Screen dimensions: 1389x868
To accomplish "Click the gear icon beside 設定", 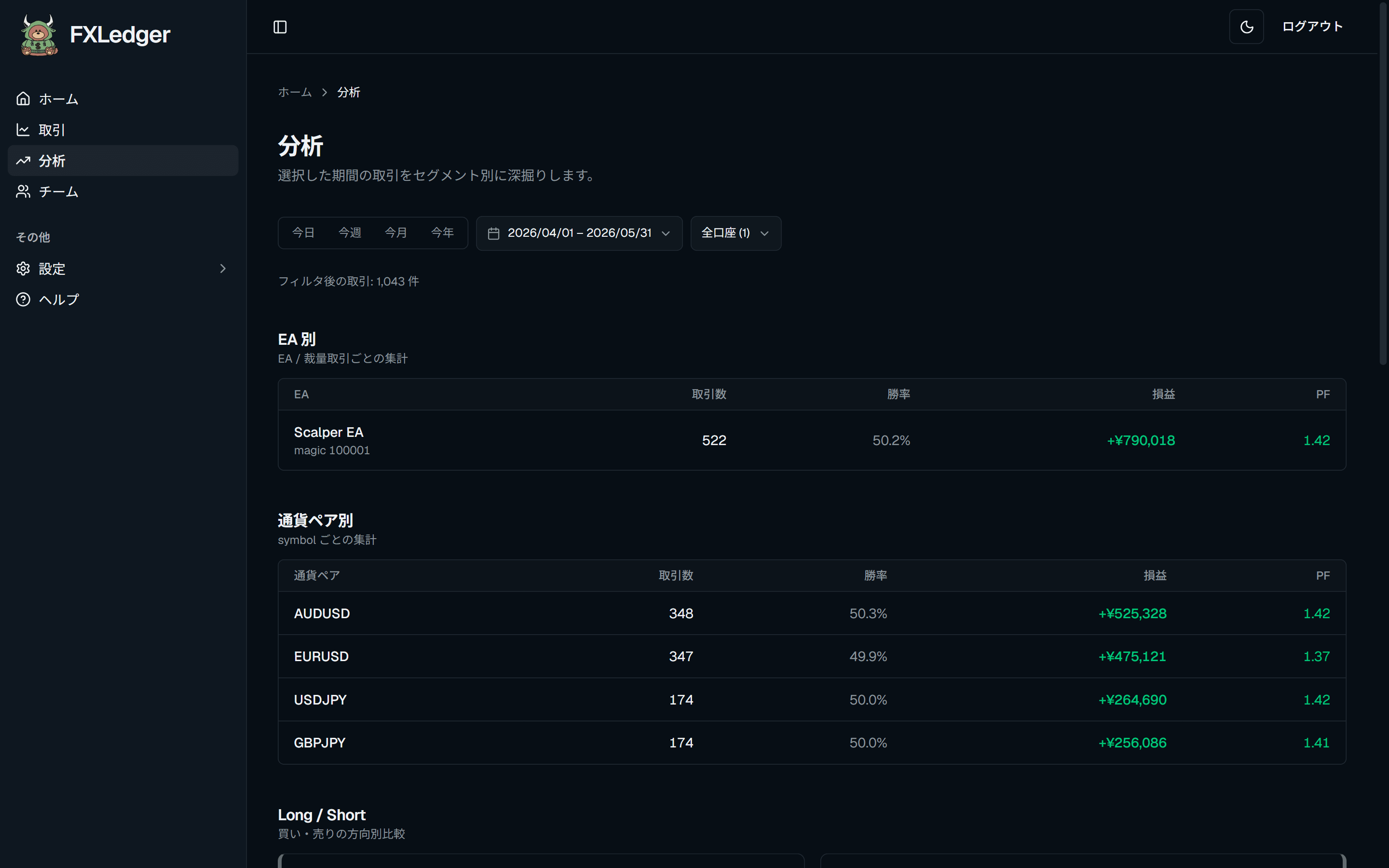I will 23,269.
